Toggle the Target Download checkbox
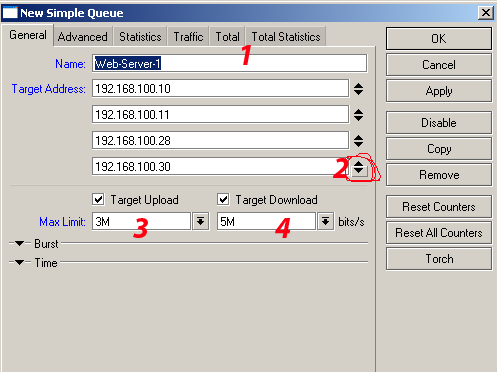Viewport: 497px width, 372px height. click(x=223, y=199)
